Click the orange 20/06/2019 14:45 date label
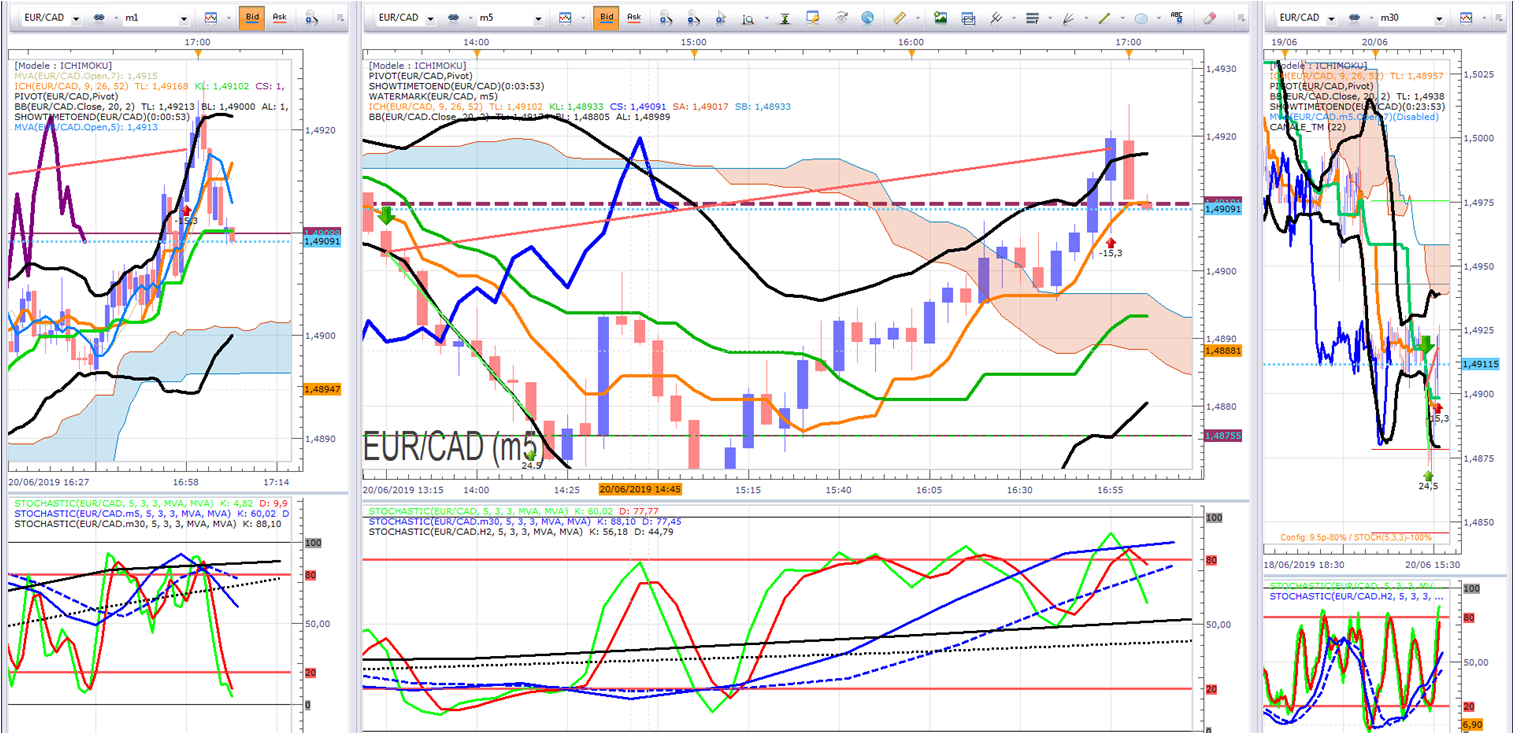 pos(640,490)
